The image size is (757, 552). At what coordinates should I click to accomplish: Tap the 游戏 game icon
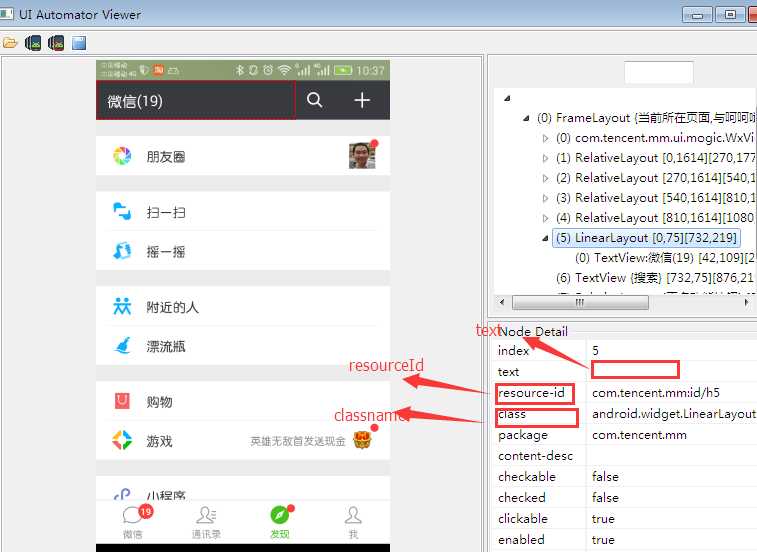[x=122, y=440]
